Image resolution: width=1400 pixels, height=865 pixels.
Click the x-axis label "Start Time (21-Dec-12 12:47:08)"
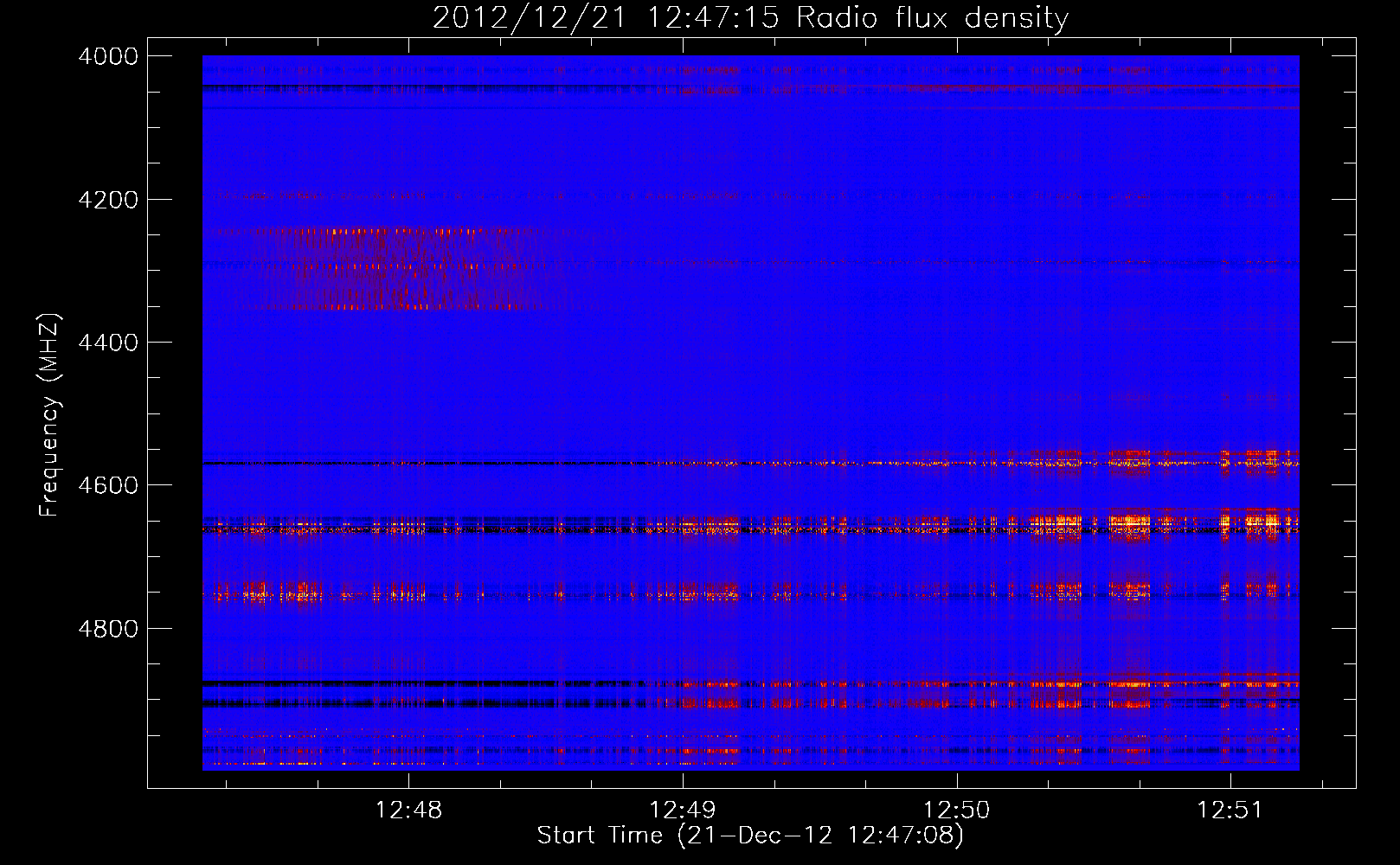click(x=750, y=836)
